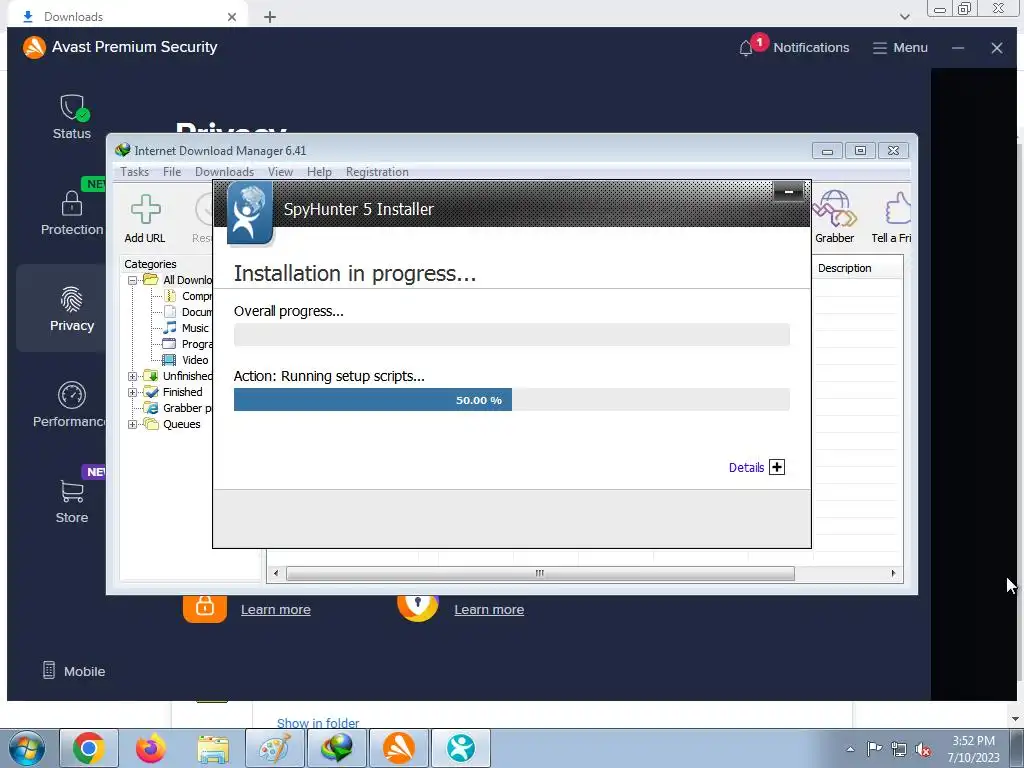Expand installer Details plus box
The image size is (1024, 768).
tap(776, 467)
